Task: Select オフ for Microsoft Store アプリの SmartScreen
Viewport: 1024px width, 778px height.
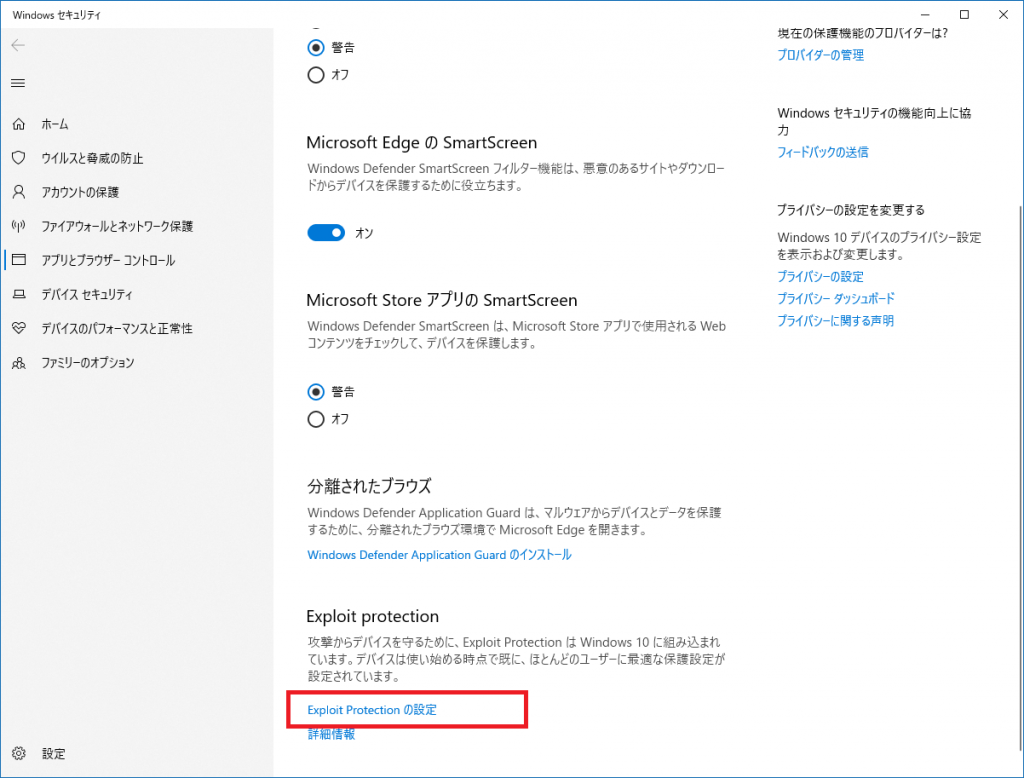Action: point(316,419)
